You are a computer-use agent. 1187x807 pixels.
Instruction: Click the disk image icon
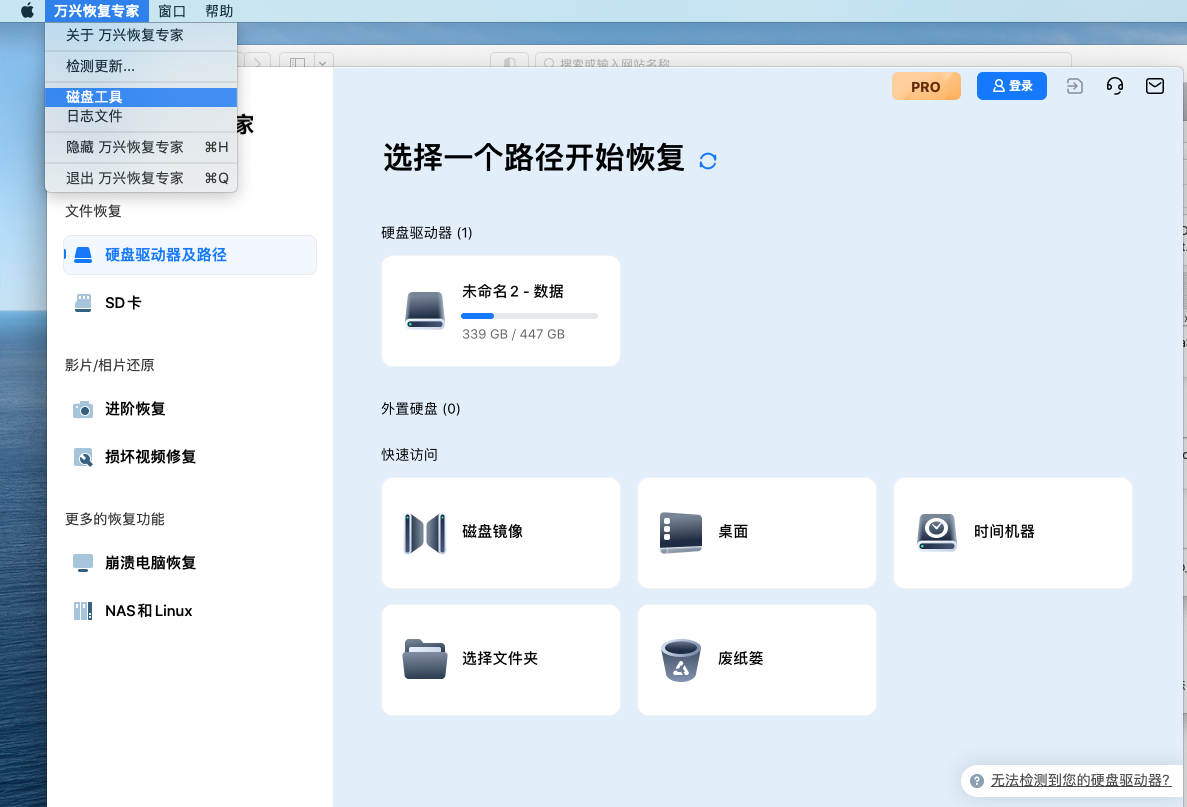pos(425,533)
